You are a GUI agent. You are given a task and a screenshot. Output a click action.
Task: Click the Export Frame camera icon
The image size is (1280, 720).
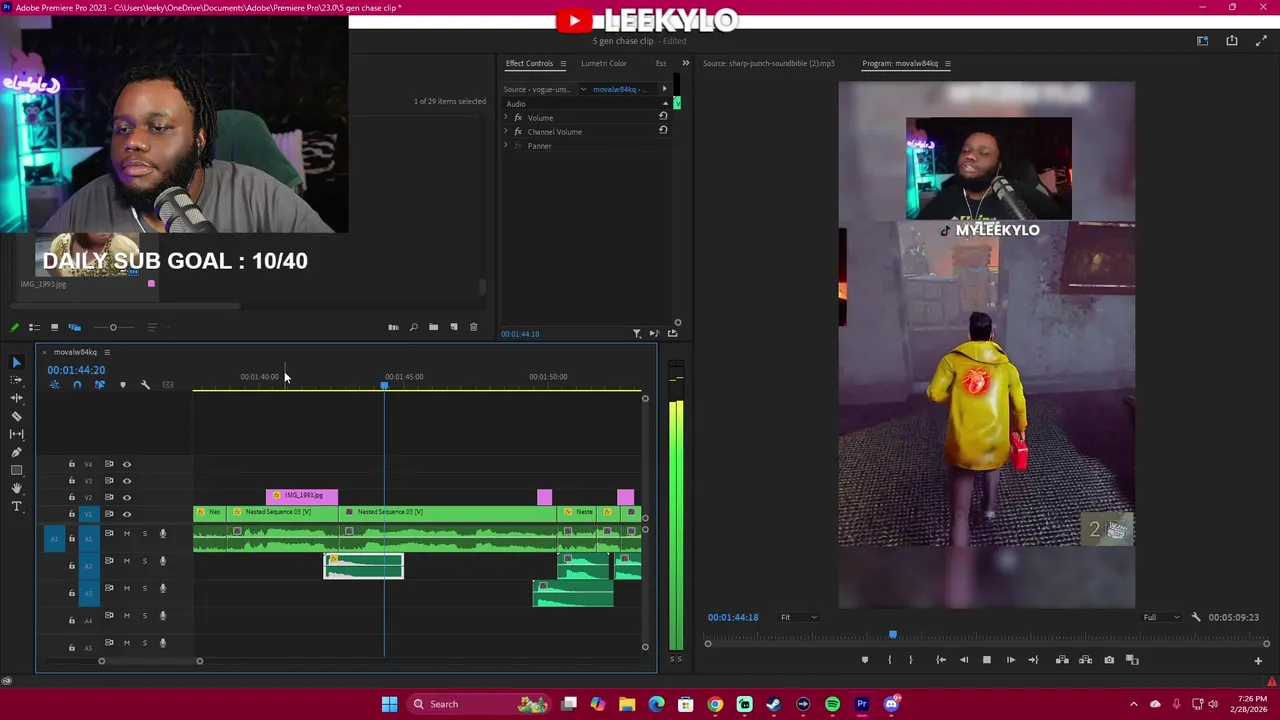coord(1109,660)
